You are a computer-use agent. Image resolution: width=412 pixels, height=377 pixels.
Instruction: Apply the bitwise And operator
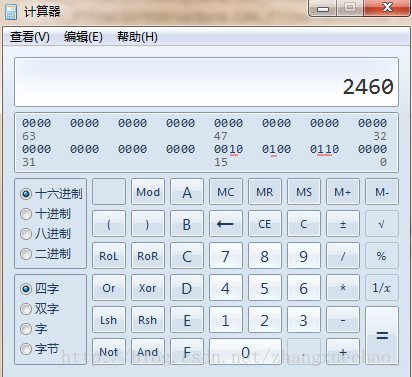pos(148,352)
